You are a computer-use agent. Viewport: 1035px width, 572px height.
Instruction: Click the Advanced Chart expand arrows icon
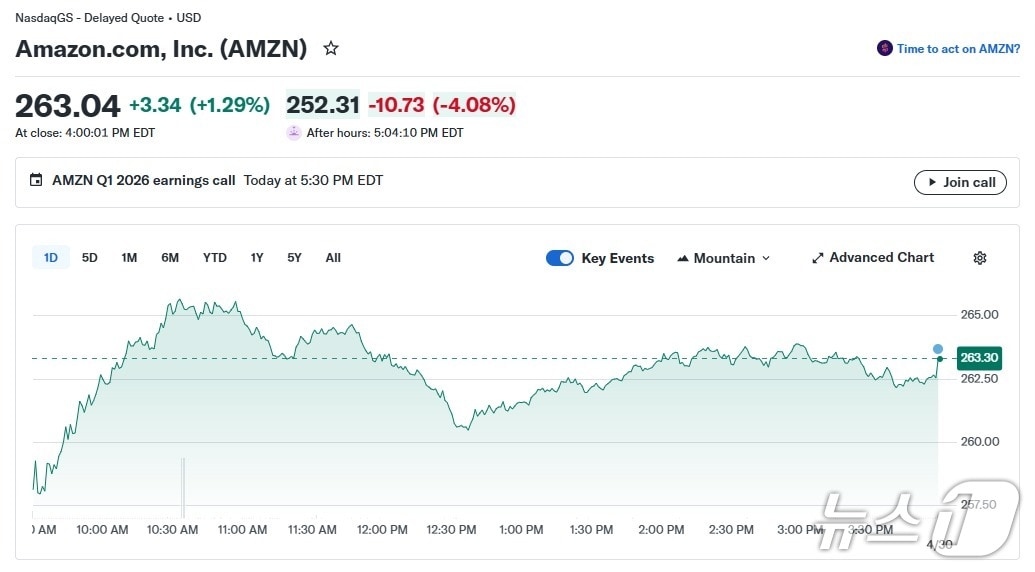(x=817, y=258)
